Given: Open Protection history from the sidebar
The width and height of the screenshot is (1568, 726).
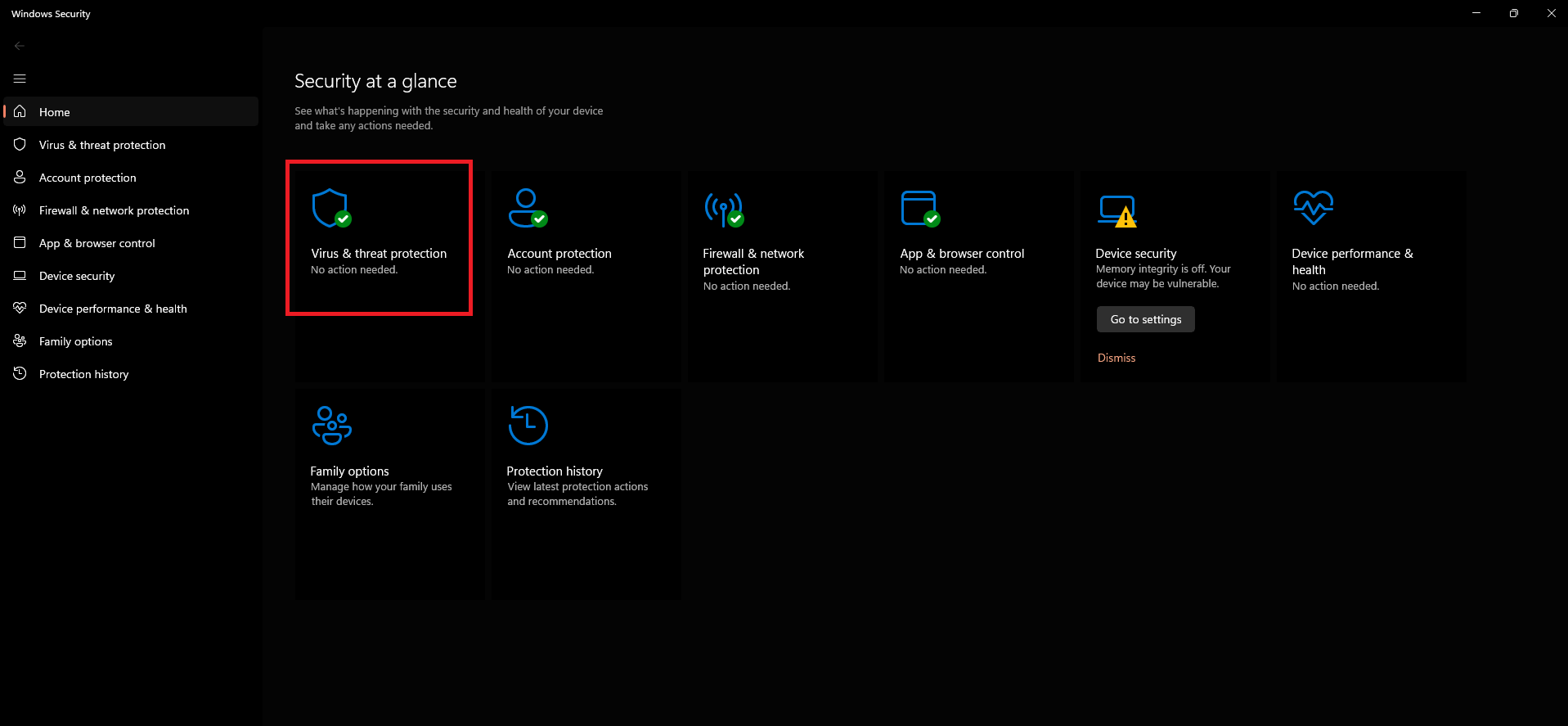Looking at the screenshot, I should coord(83,374).
